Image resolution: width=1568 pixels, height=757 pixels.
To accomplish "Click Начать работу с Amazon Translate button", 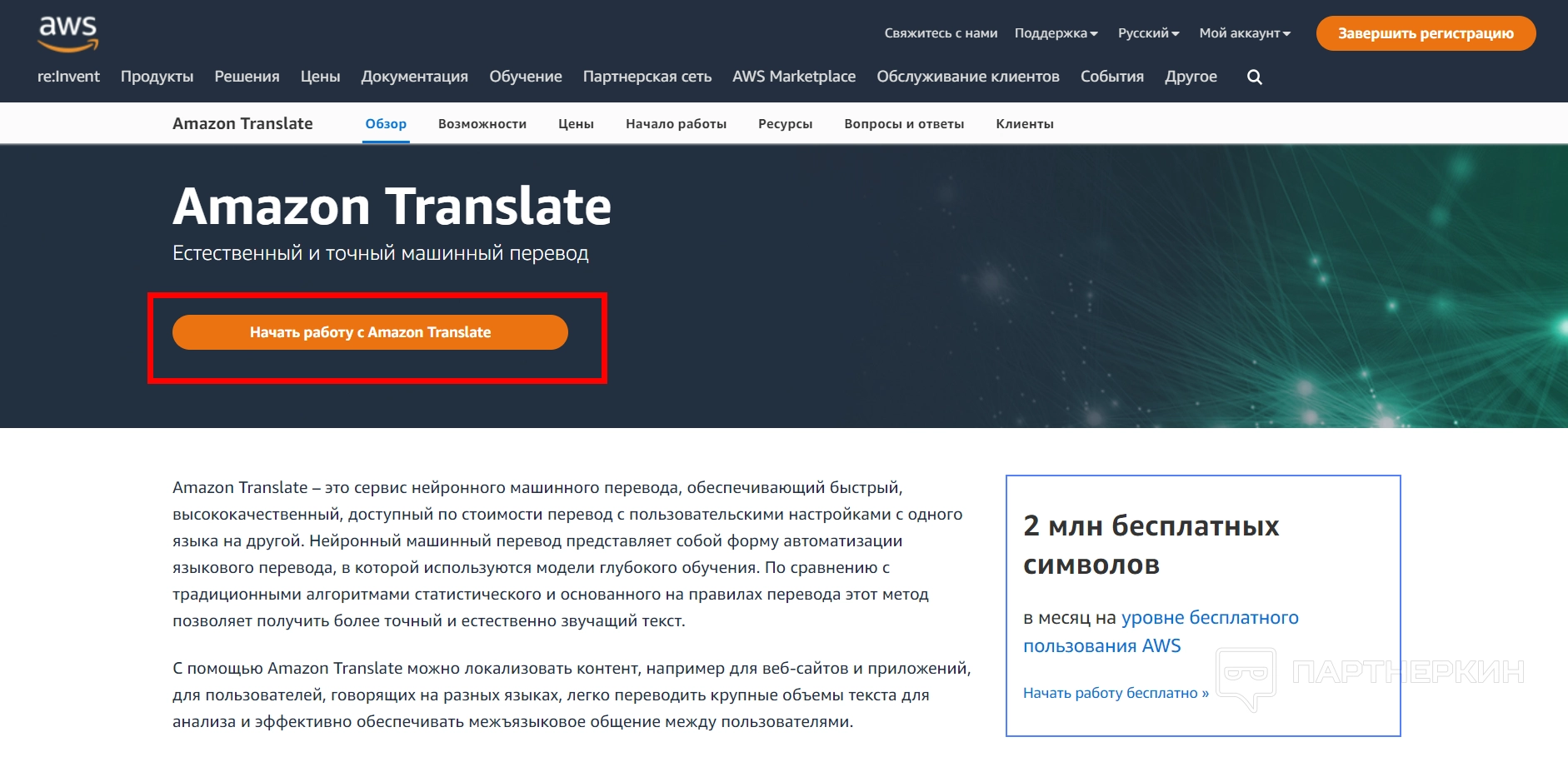I will (370, 332).
